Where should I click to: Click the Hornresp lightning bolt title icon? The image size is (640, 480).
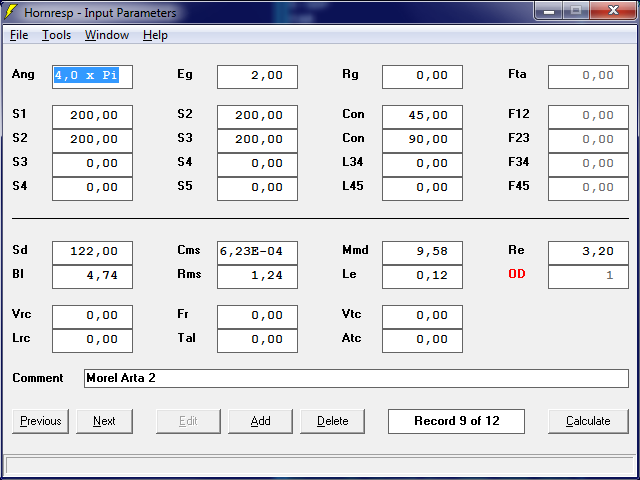pyautogui.click(x=11, y=12)
